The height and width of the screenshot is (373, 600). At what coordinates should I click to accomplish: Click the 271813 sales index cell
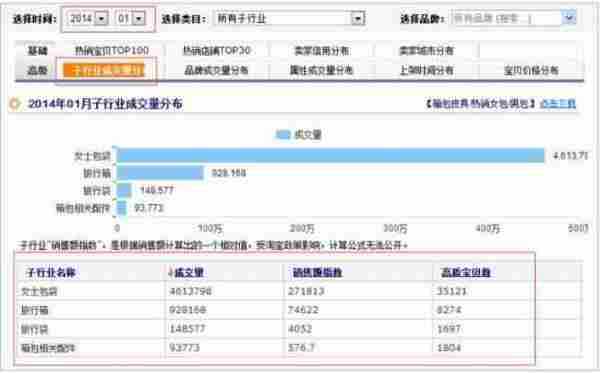pyautogui.click(x=306, y=292)
